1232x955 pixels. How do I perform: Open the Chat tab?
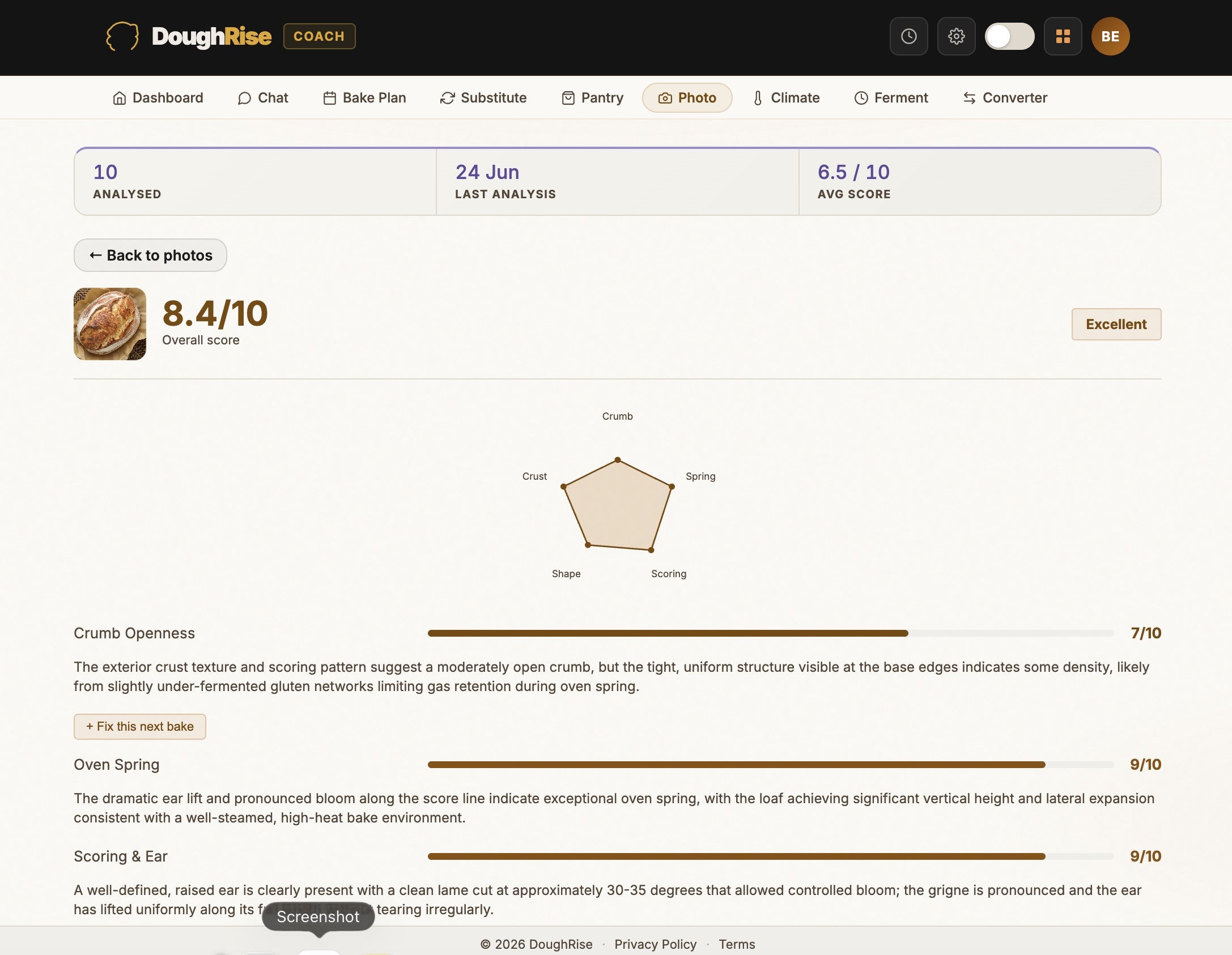(x=263, y=98)
